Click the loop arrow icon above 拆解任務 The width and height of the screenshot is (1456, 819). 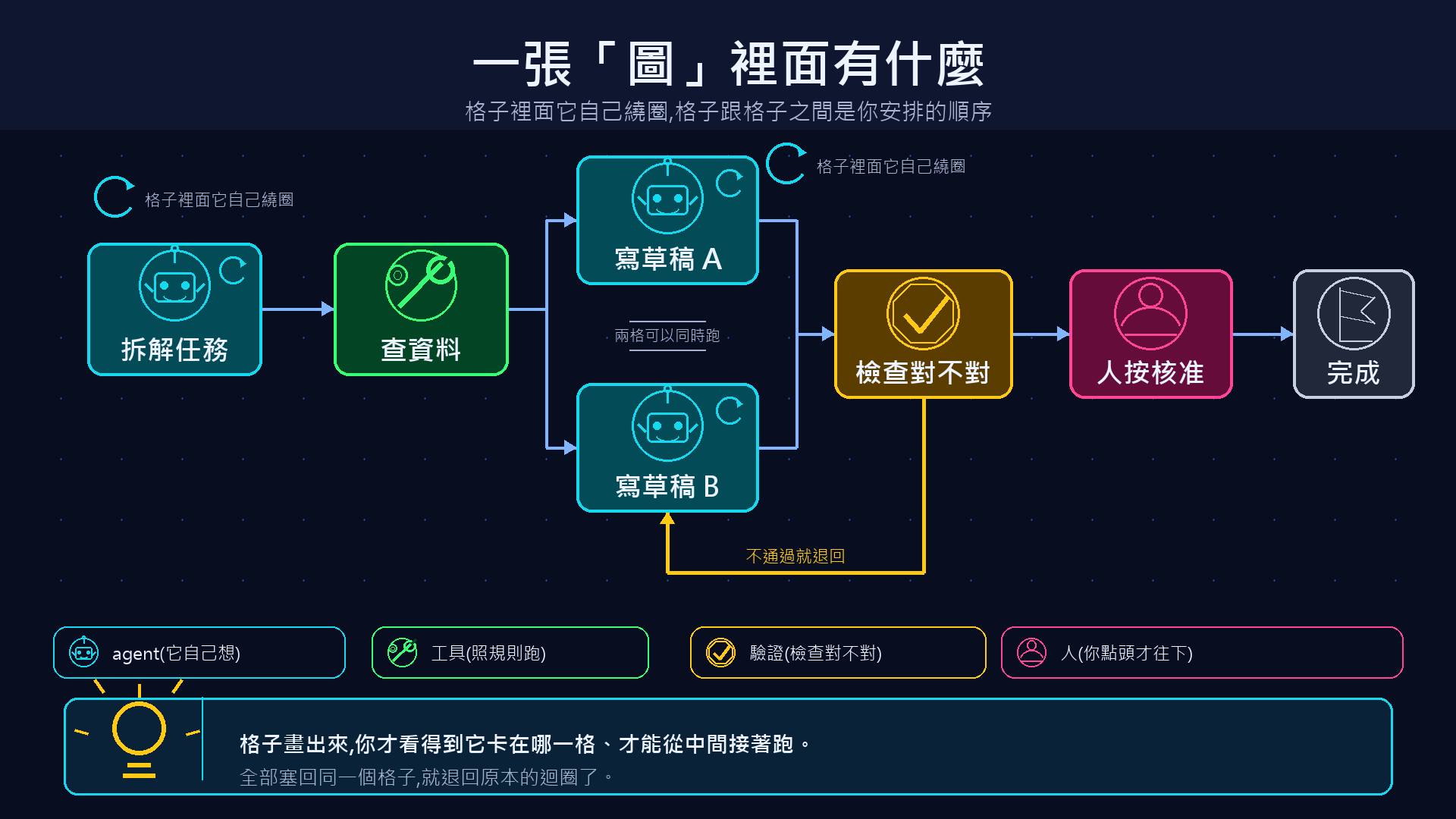[114, 197]
